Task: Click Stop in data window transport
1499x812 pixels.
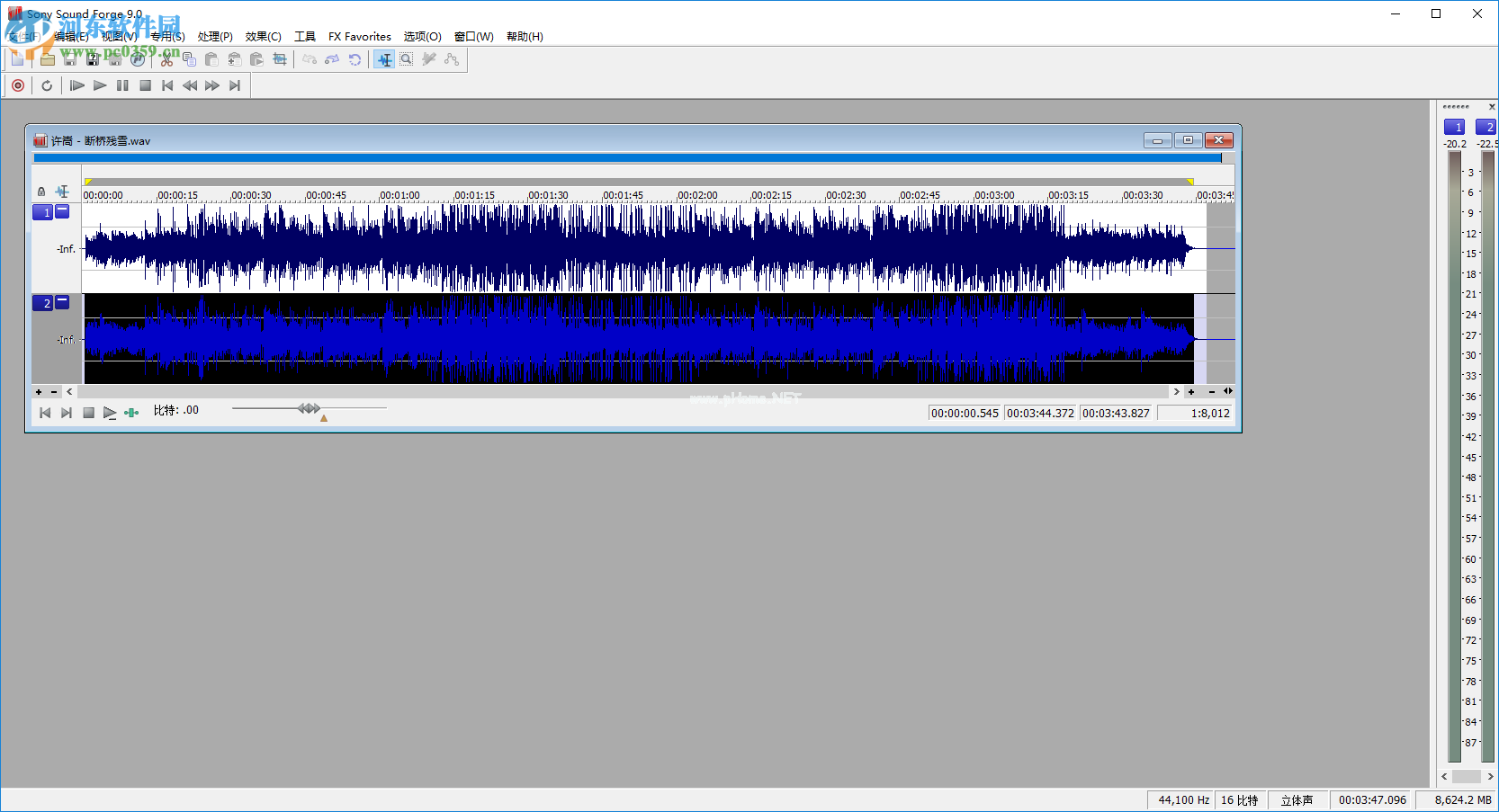Action: (x=88, y=413)
